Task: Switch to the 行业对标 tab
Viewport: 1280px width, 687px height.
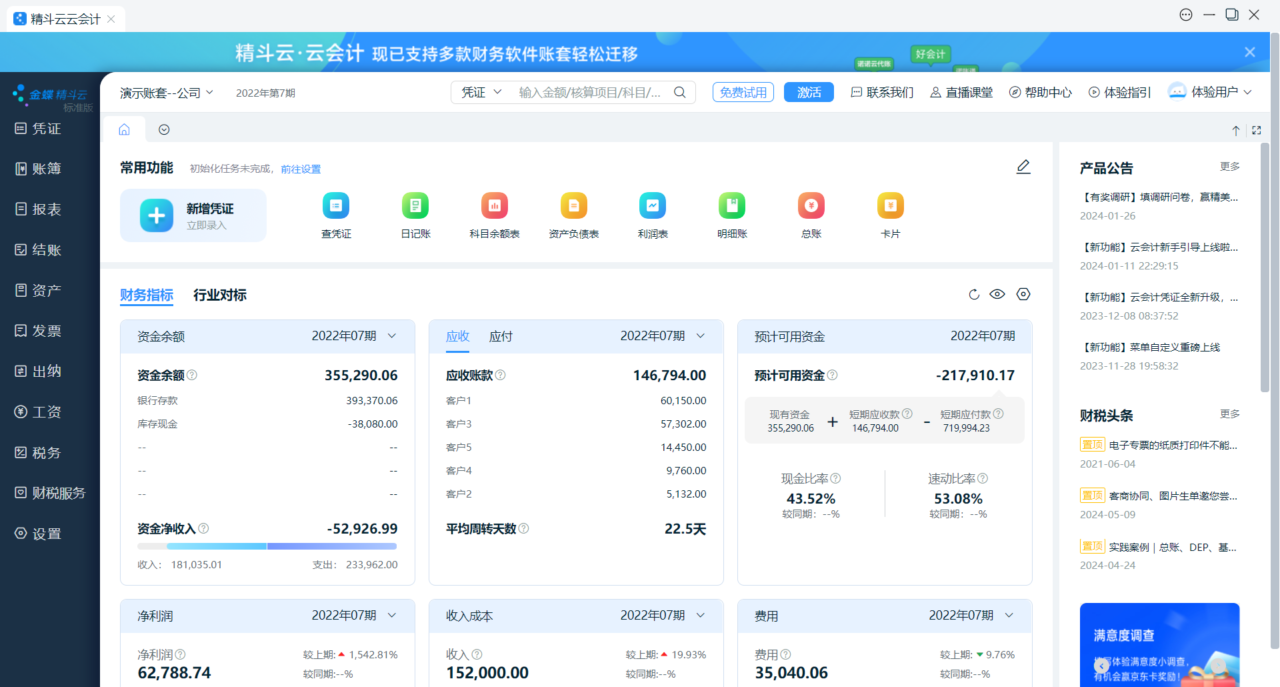Action: pyautogui.click(x=220, y=295)
